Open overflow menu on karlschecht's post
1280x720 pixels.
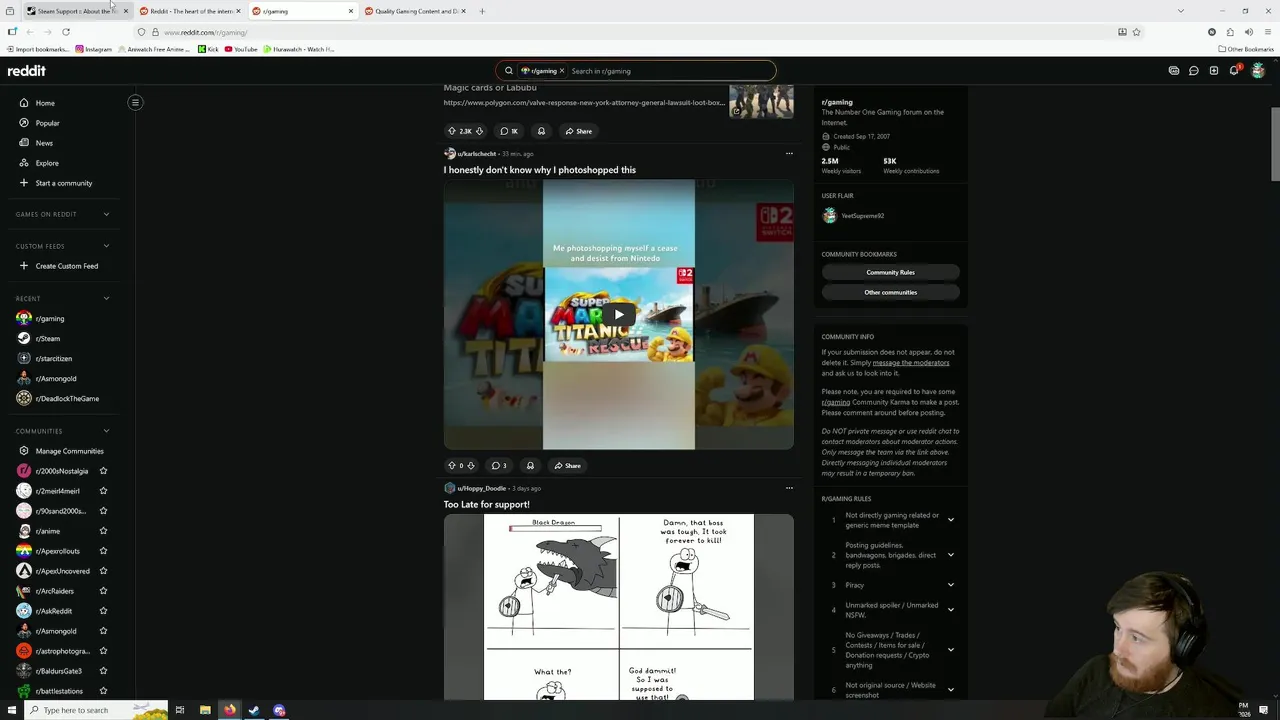(789, 153)
